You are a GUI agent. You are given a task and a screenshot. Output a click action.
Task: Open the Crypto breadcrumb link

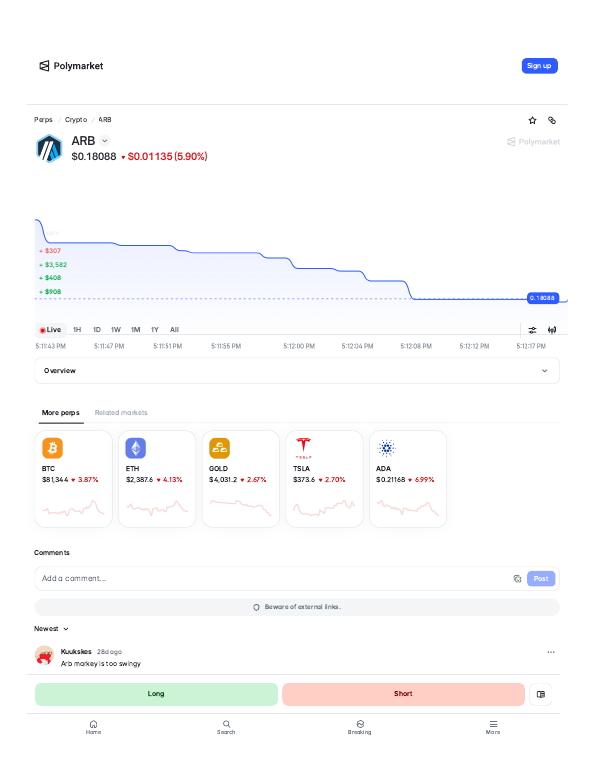76,120
